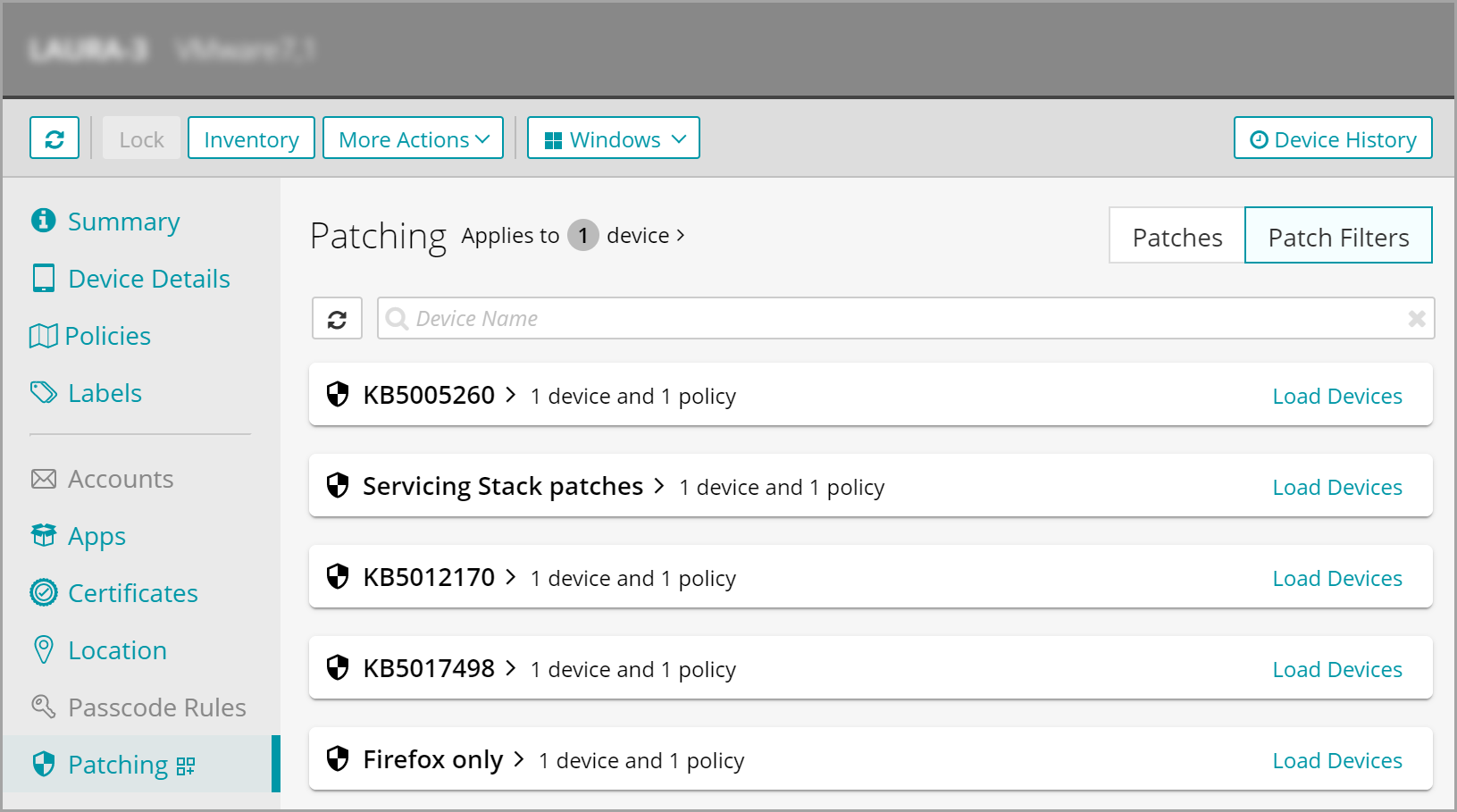Click into the Device Name search box
The height and width of the screenshot is (812, 1457).
pos(893,319)
